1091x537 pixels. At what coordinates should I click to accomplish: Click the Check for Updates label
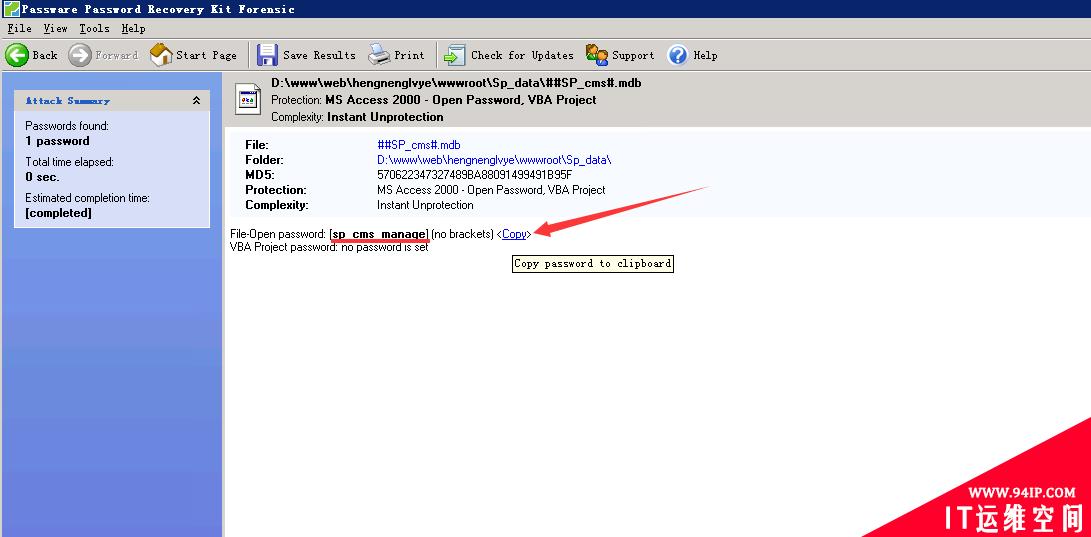click(x=522, y=55)
